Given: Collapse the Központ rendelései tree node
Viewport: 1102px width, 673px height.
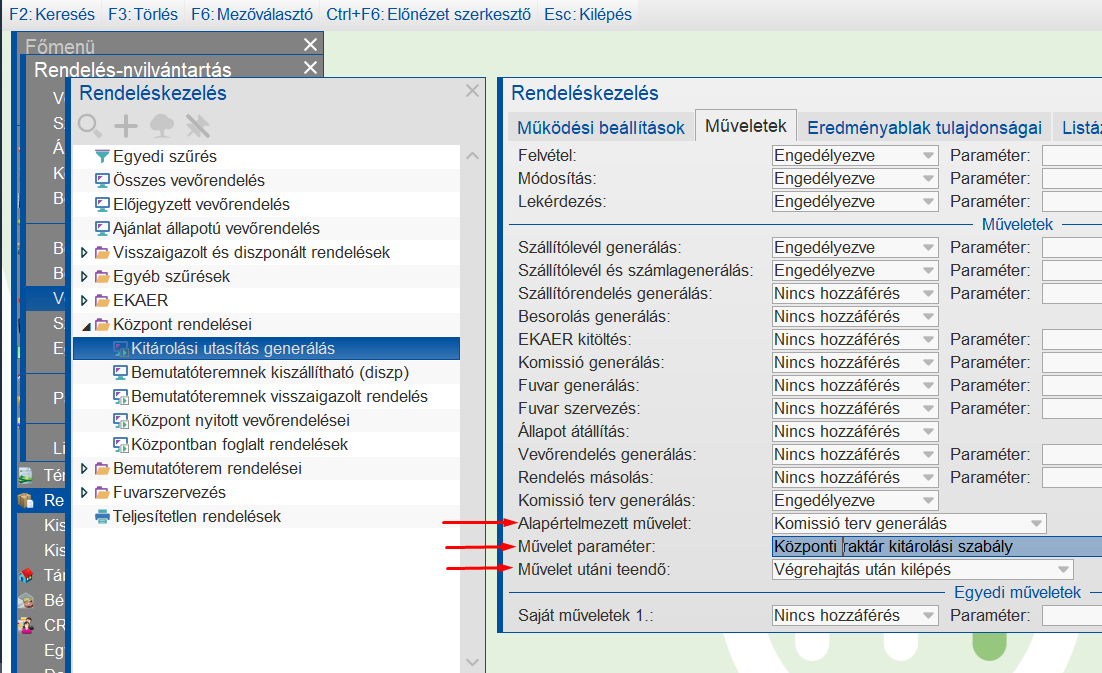Looking at the screenshot, I should [x=86, y=325].
